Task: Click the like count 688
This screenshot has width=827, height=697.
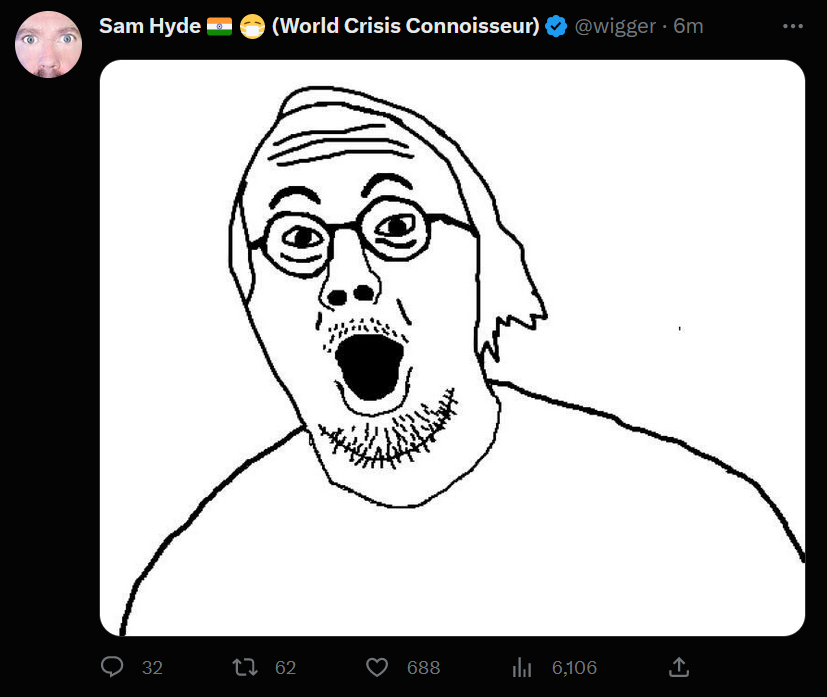Action: pyautogui.click(x=423, y=667)
